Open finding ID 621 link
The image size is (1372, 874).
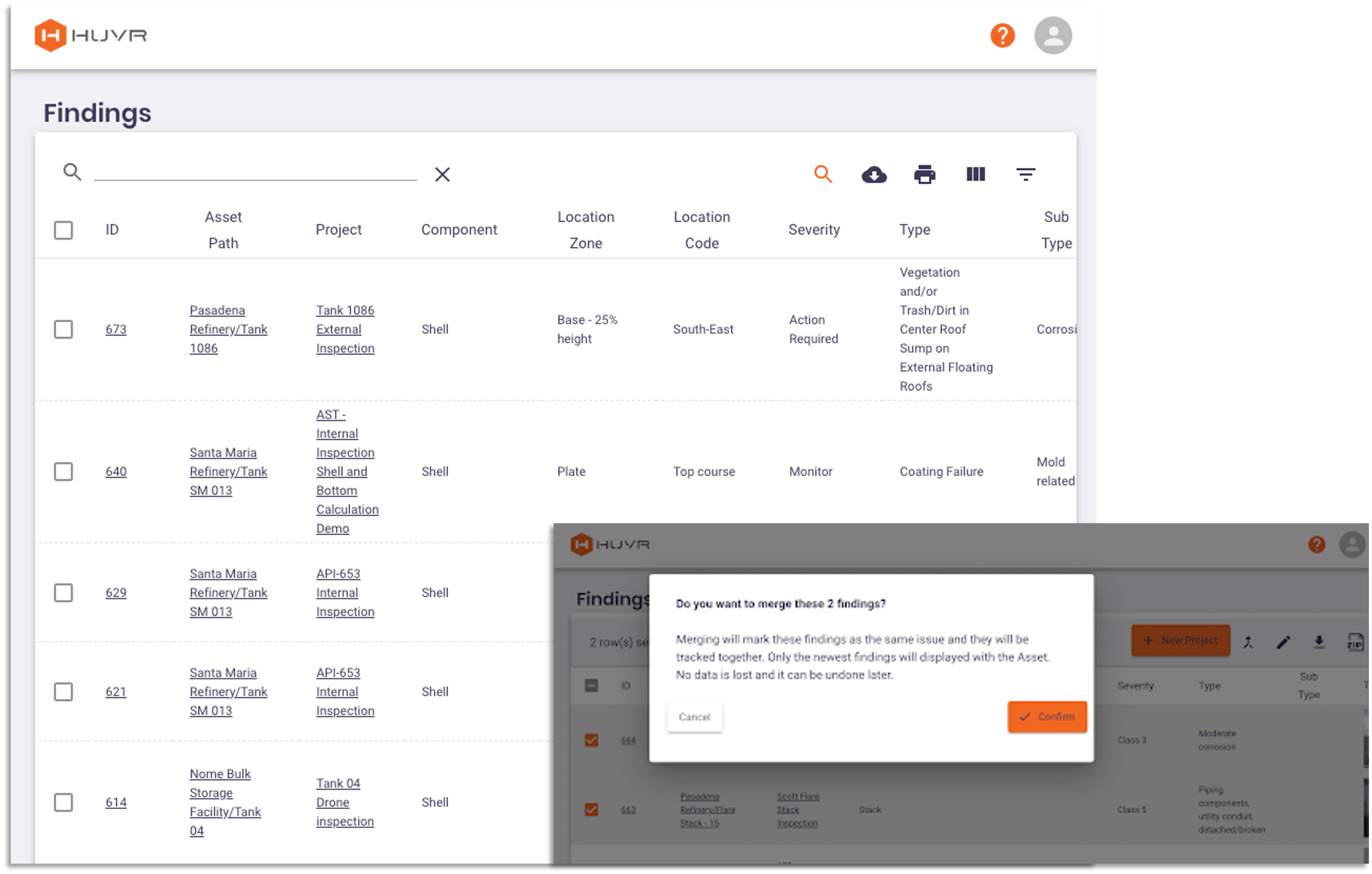(x=116, y=692)
